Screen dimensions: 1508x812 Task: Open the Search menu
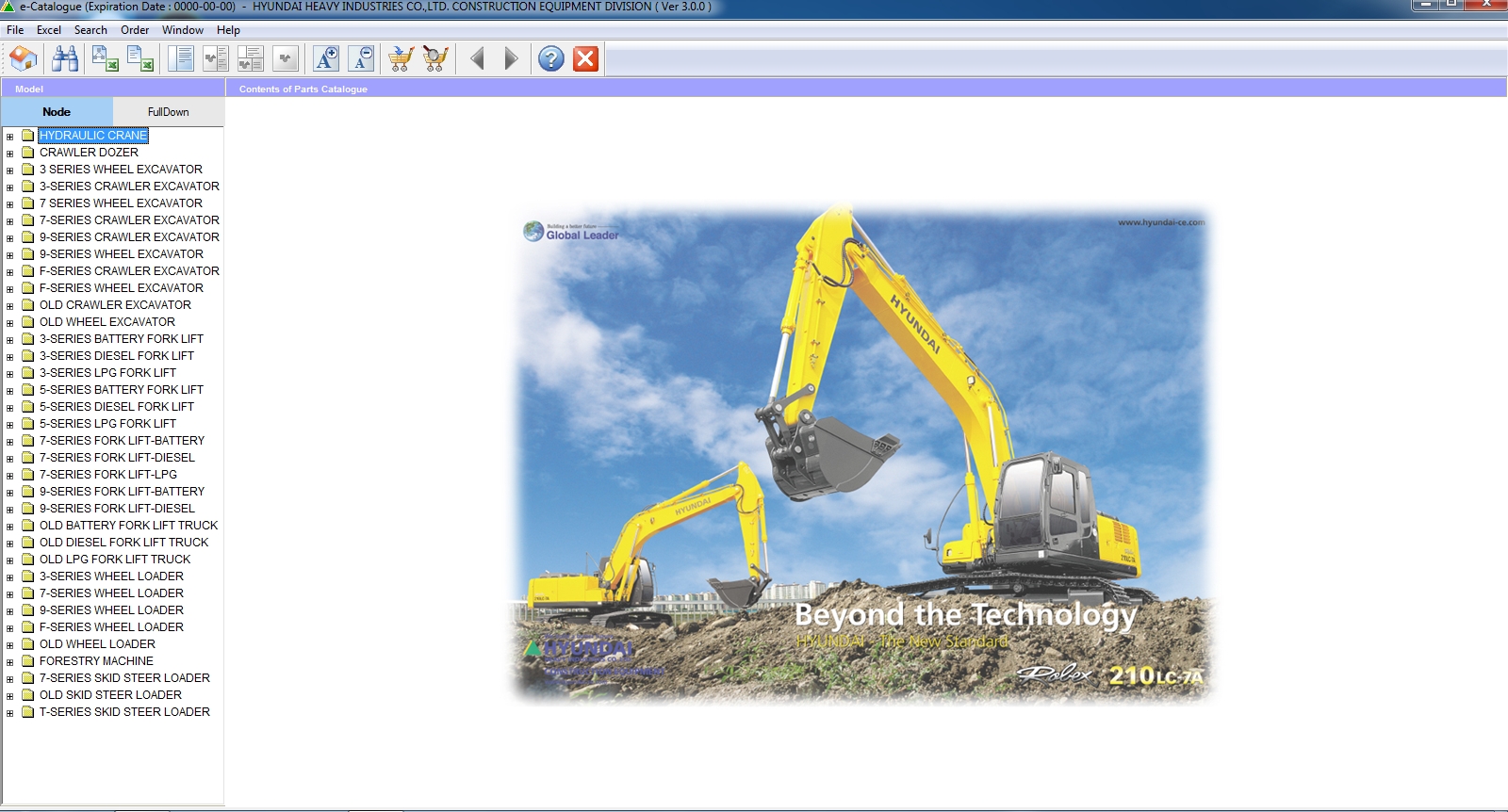(90, 30)
